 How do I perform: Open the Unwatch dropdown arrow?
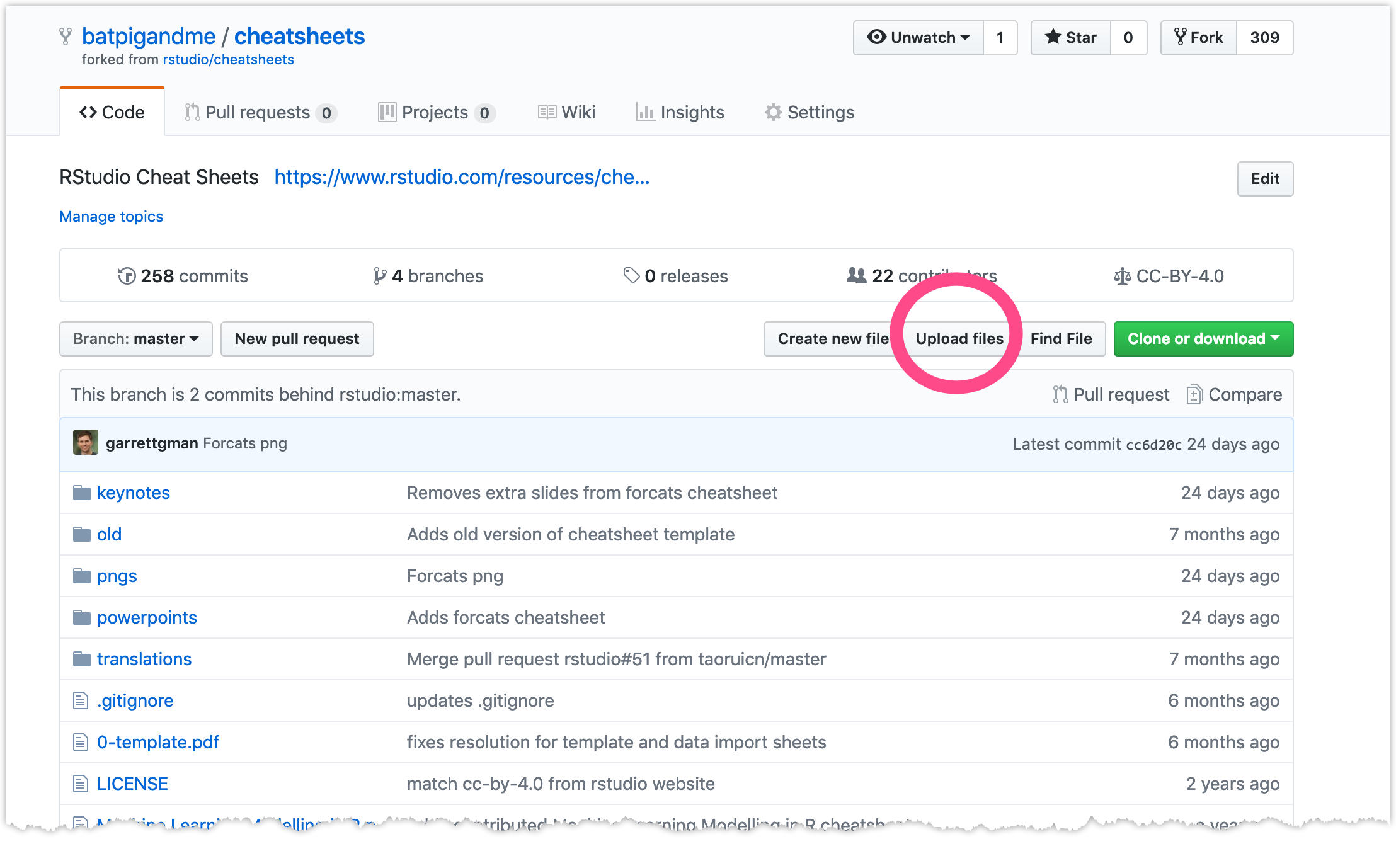tap(966, 37)
